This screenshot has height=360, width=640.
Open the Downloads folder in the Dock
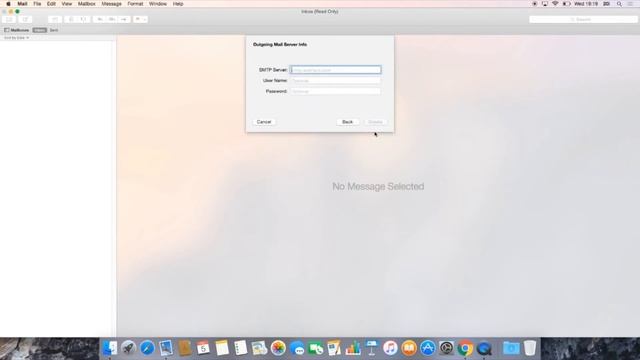[511, 348]
